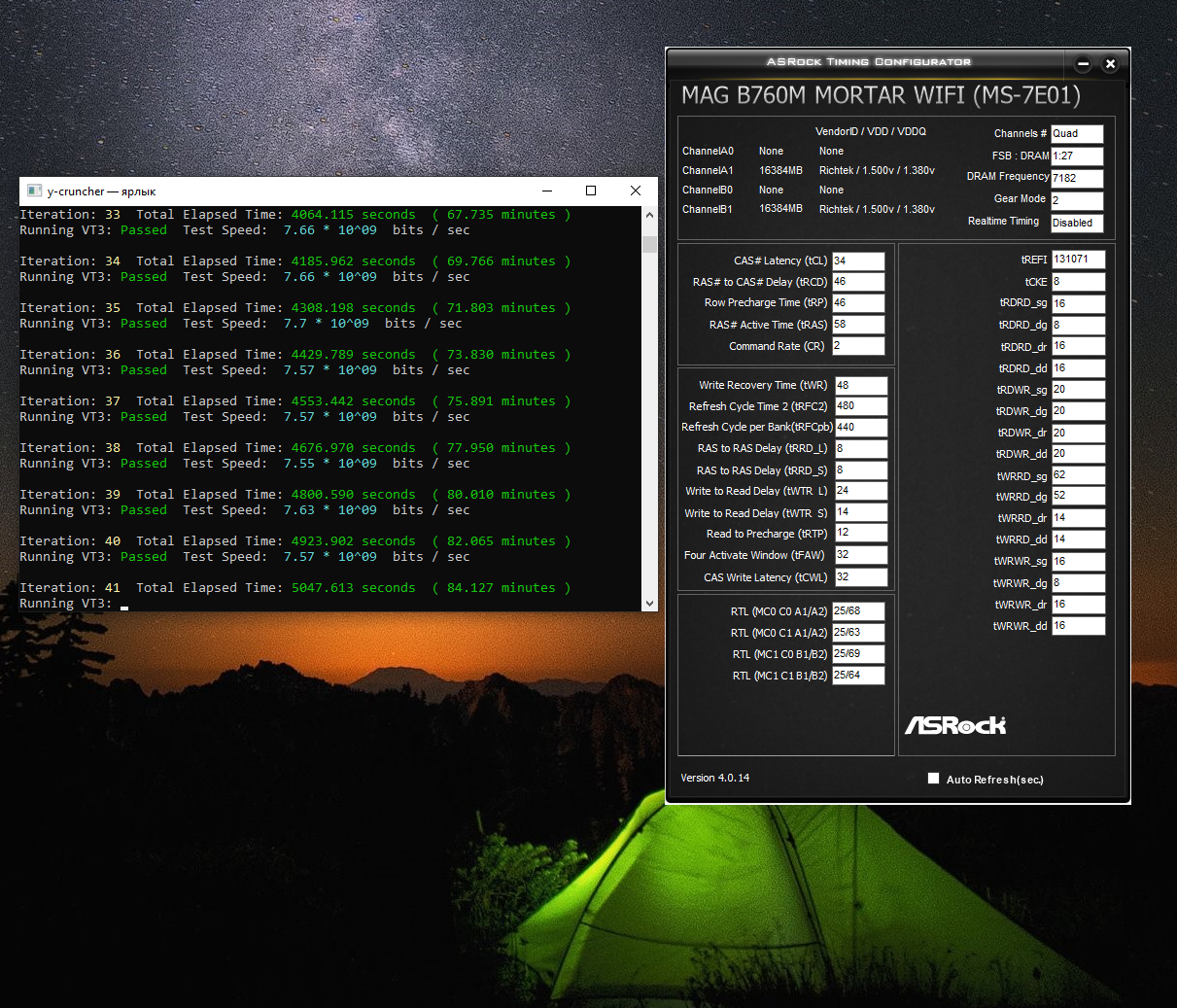
Task: Click the MAG B760M MORTAR WIFI heading
Action: tap(881, 95)
